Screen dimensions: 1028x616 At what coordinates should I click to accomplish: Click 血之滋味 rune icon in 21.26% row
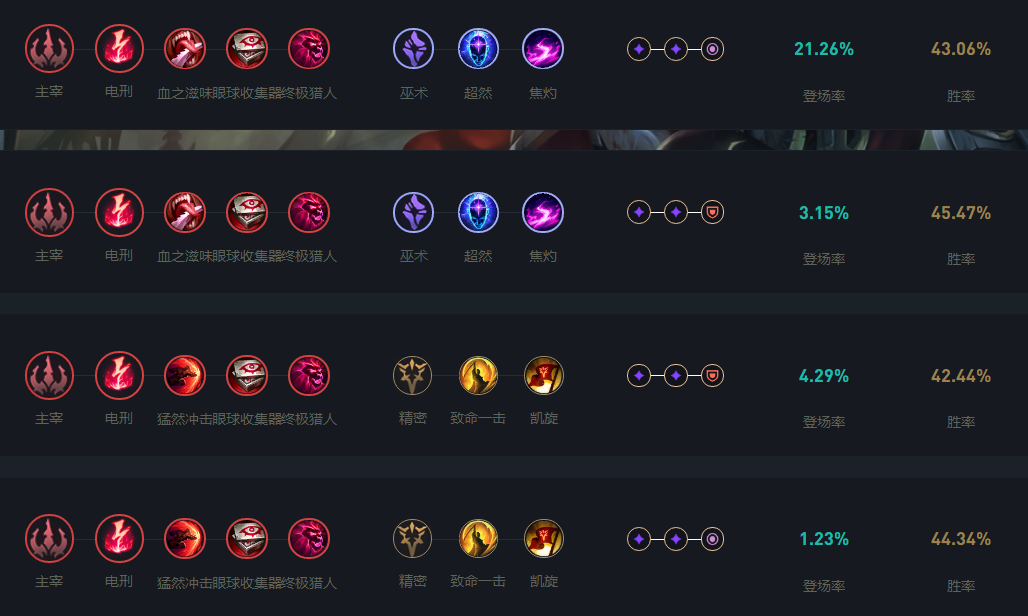185,48
